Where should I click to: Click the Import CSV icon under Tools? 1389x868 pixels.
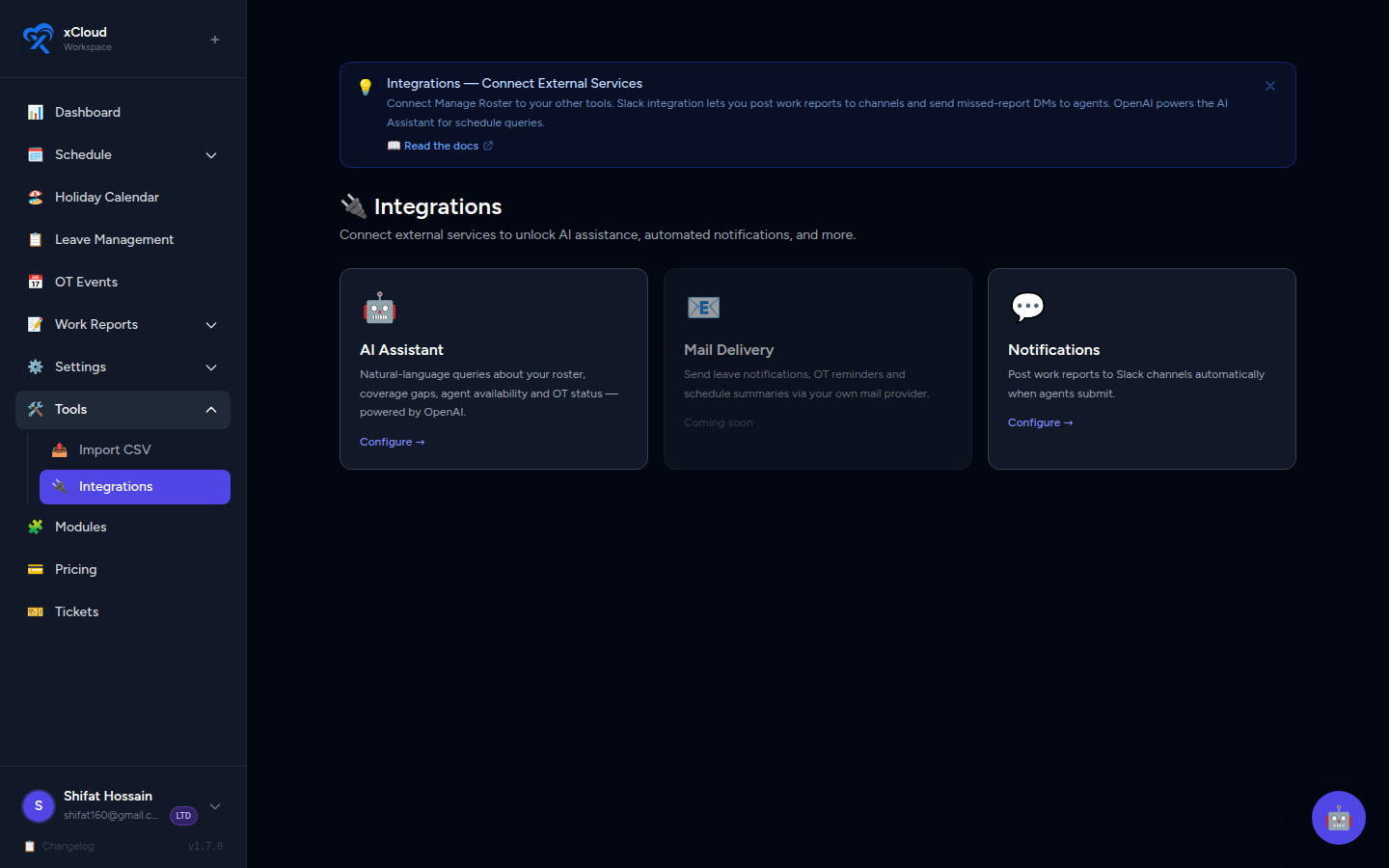pyautogui.click(x=59, y=449)
